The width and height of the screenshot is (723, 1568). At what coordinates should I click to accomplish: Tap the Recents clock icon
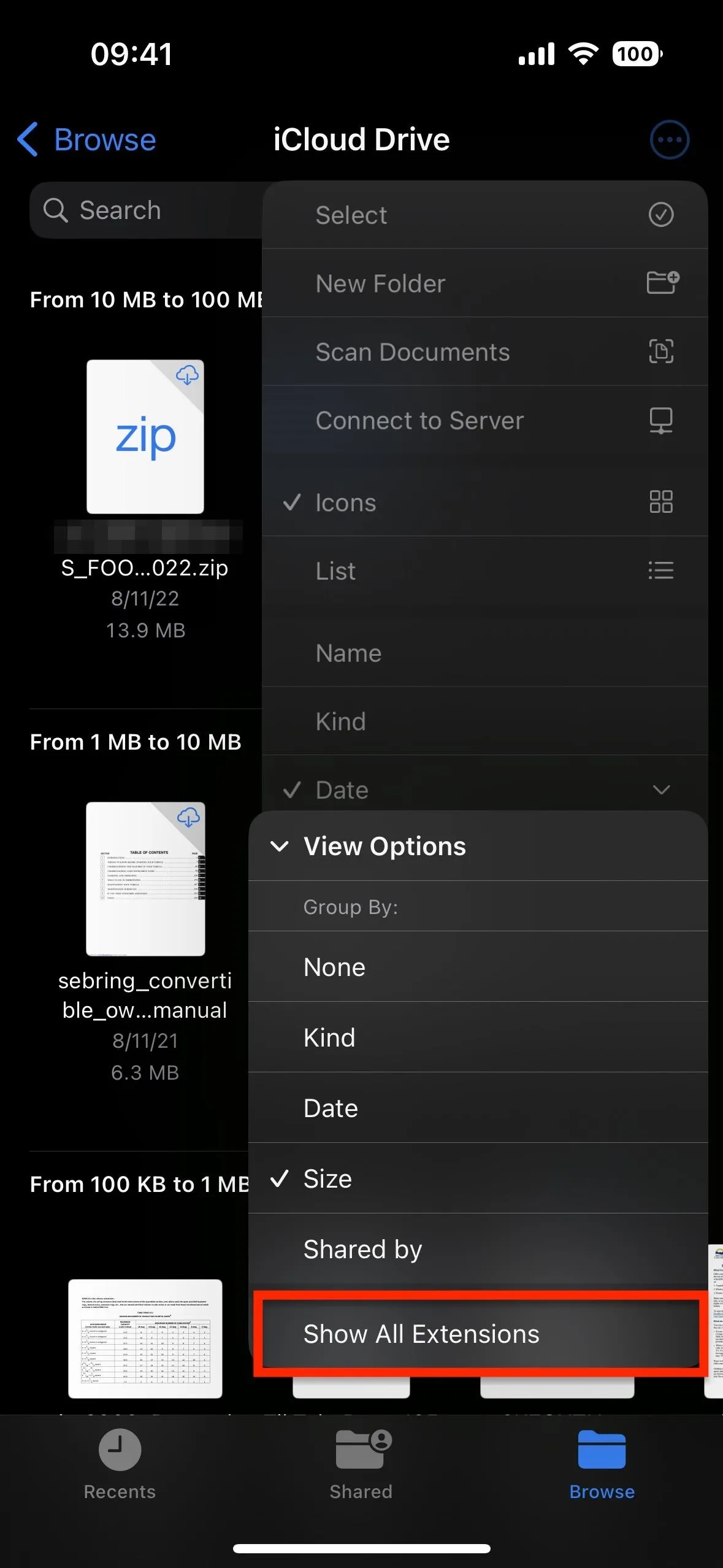point(120,1450)
